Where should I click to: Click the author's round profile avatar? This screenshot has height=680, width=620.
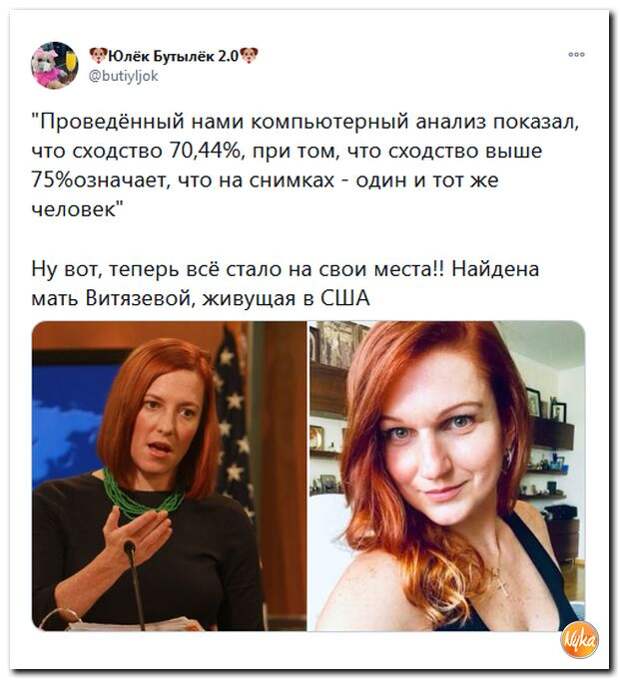[55, 65]
